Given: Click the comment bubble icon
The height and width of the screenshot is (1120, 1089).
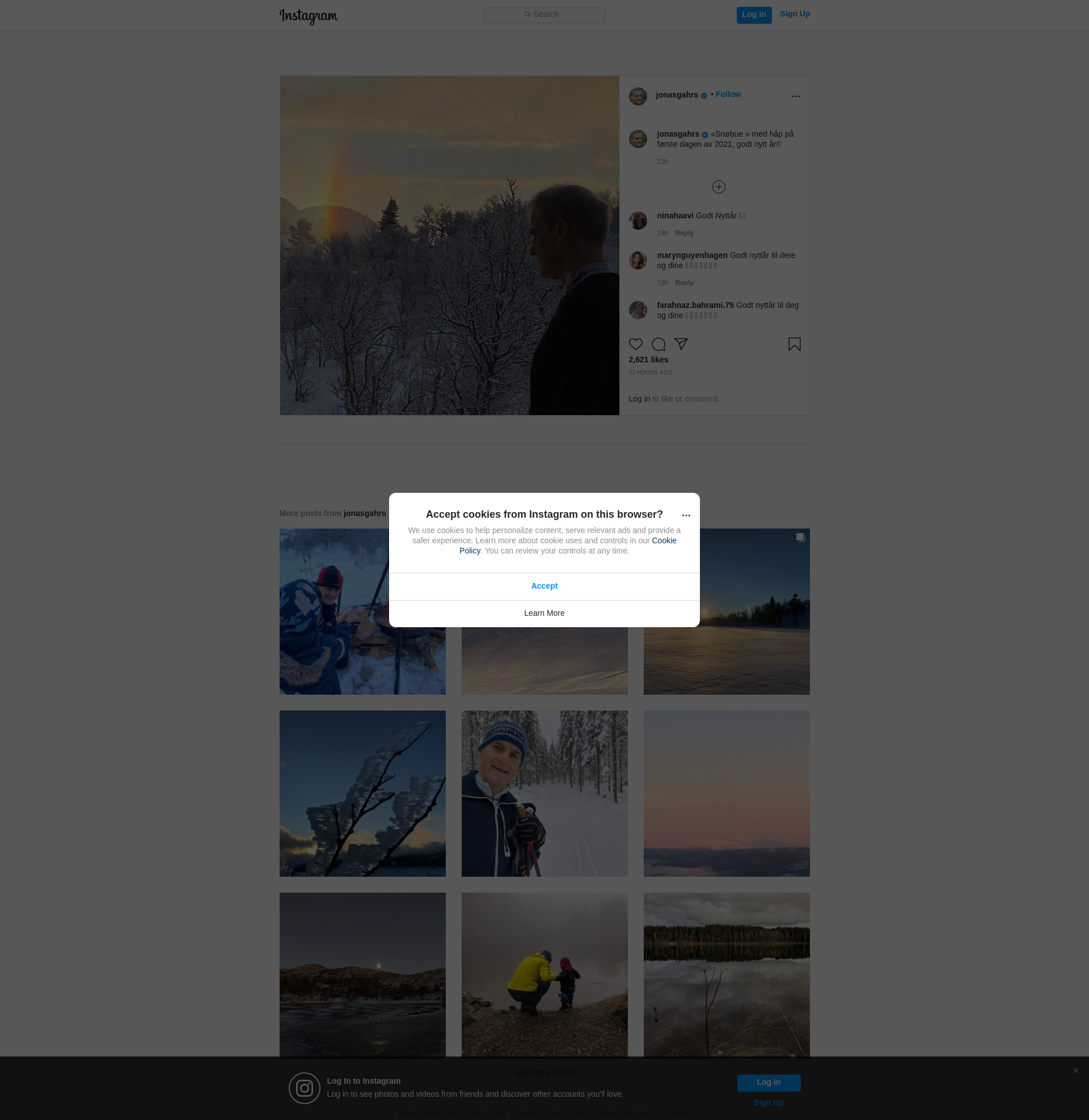Looking at the screenshot, I should pyautogui.click(x=659, y=344).
